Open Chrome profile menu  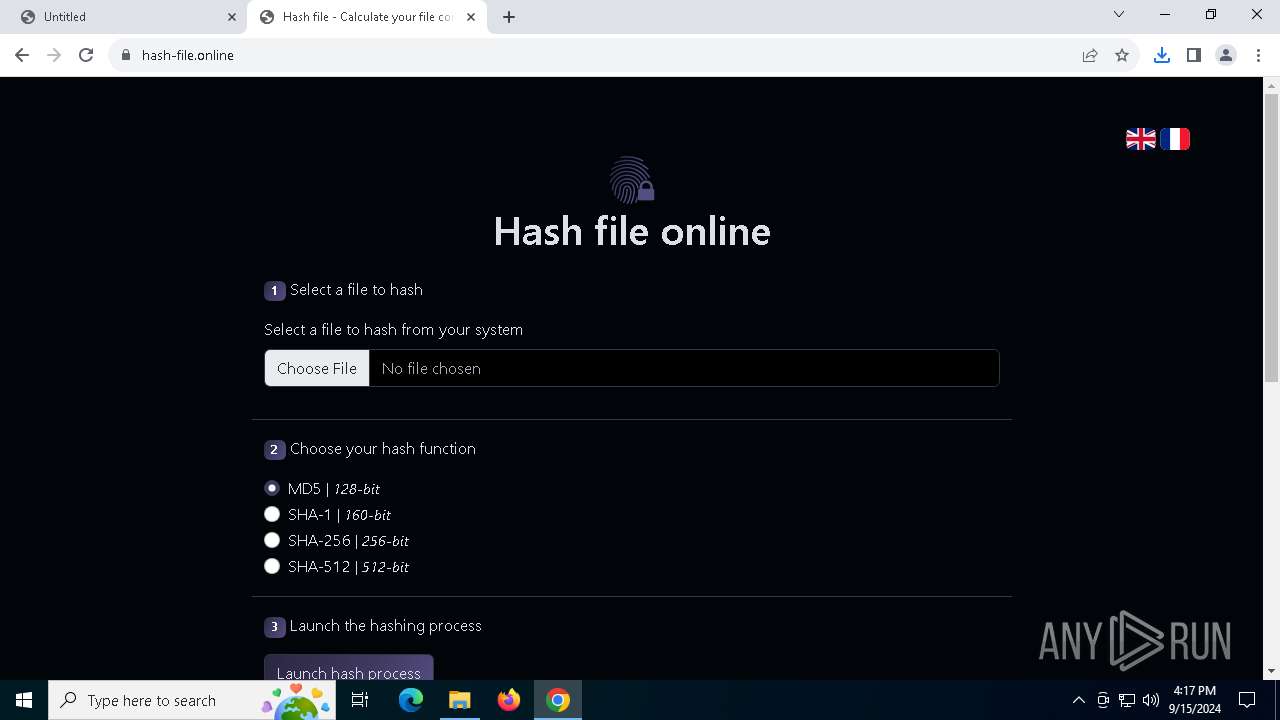coord(1226,55)
